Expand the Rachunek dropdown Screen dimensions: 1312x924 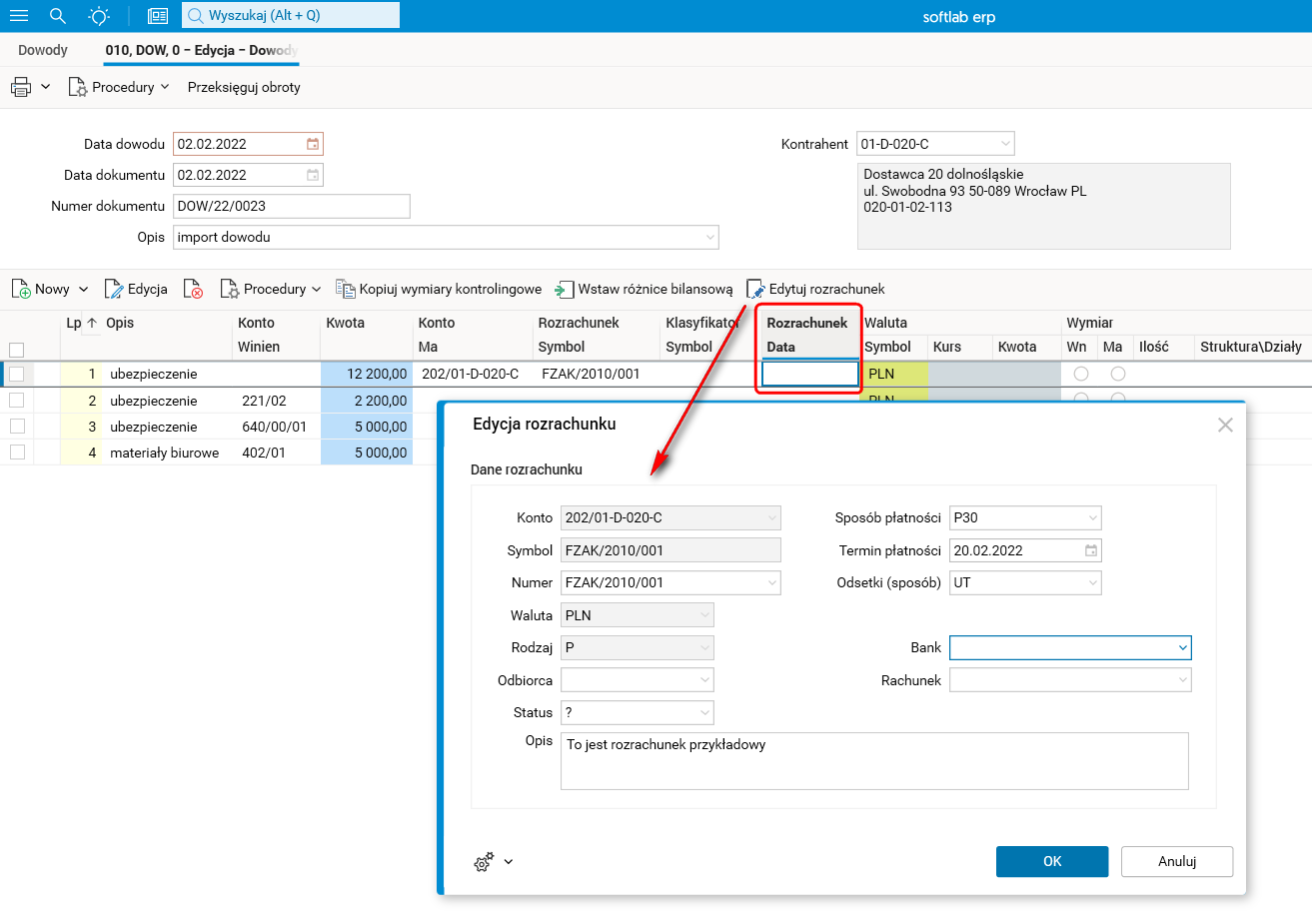1183,680
